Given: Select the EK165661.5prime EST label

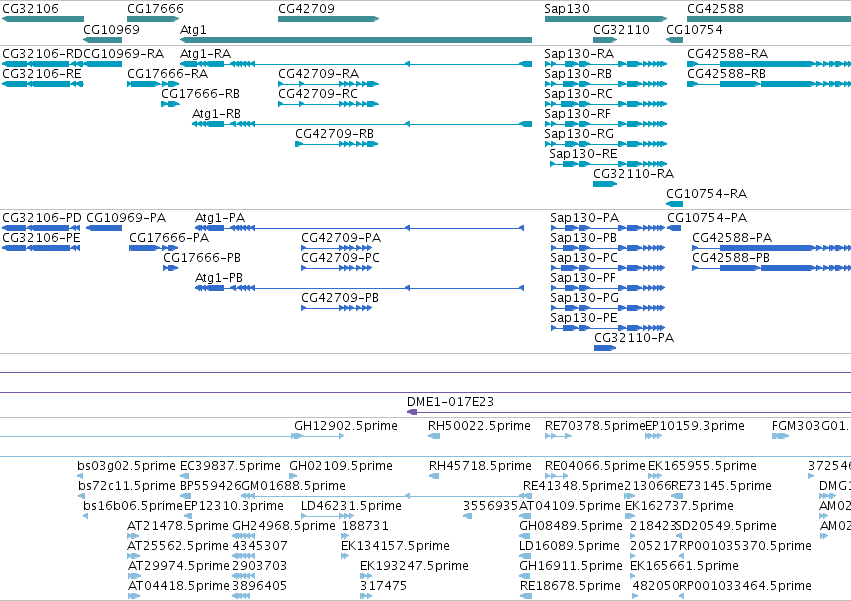Looking at the screenshot, I should point(684,566).
